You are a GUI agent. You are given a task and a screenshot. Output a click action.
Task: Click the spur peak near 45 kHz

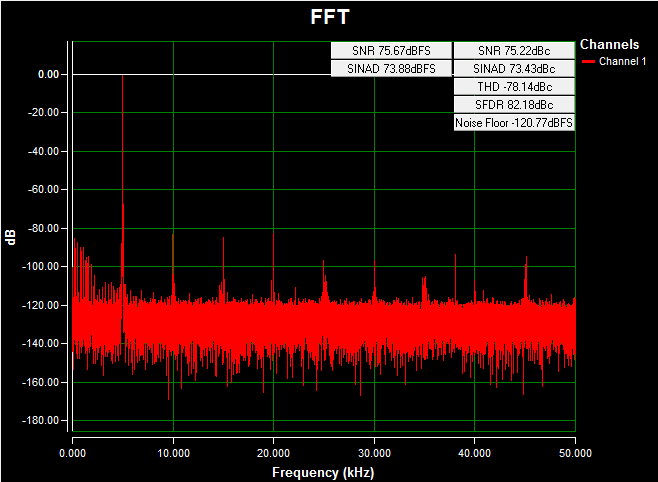pyautogui.click(x=525, y=258)
